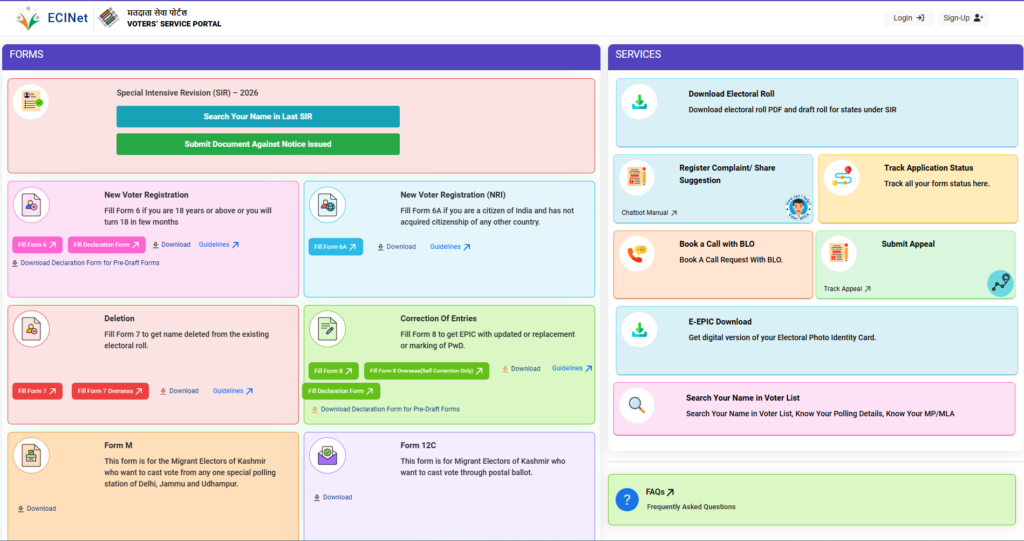
Task: Click the magnifier icon for Search Your Name
Action: tap(636, 405)
